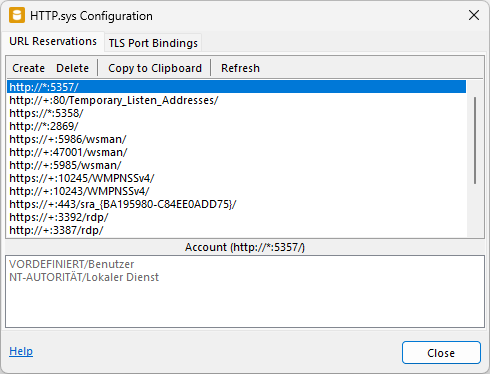Select the https://+:443/sra_ reservation
490x374 pixels.
coord(236,204)
